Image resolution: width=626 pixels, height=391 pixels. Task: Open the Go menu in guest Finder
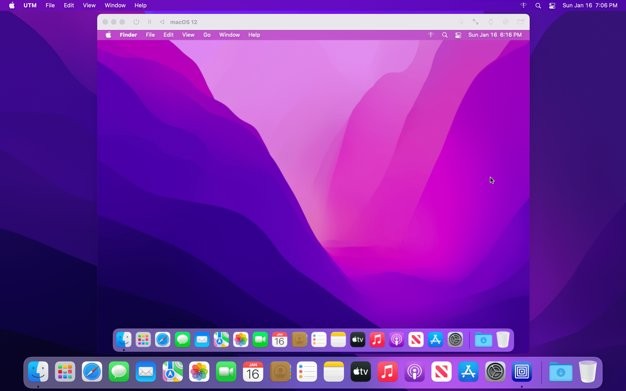[x=207, y=35]
